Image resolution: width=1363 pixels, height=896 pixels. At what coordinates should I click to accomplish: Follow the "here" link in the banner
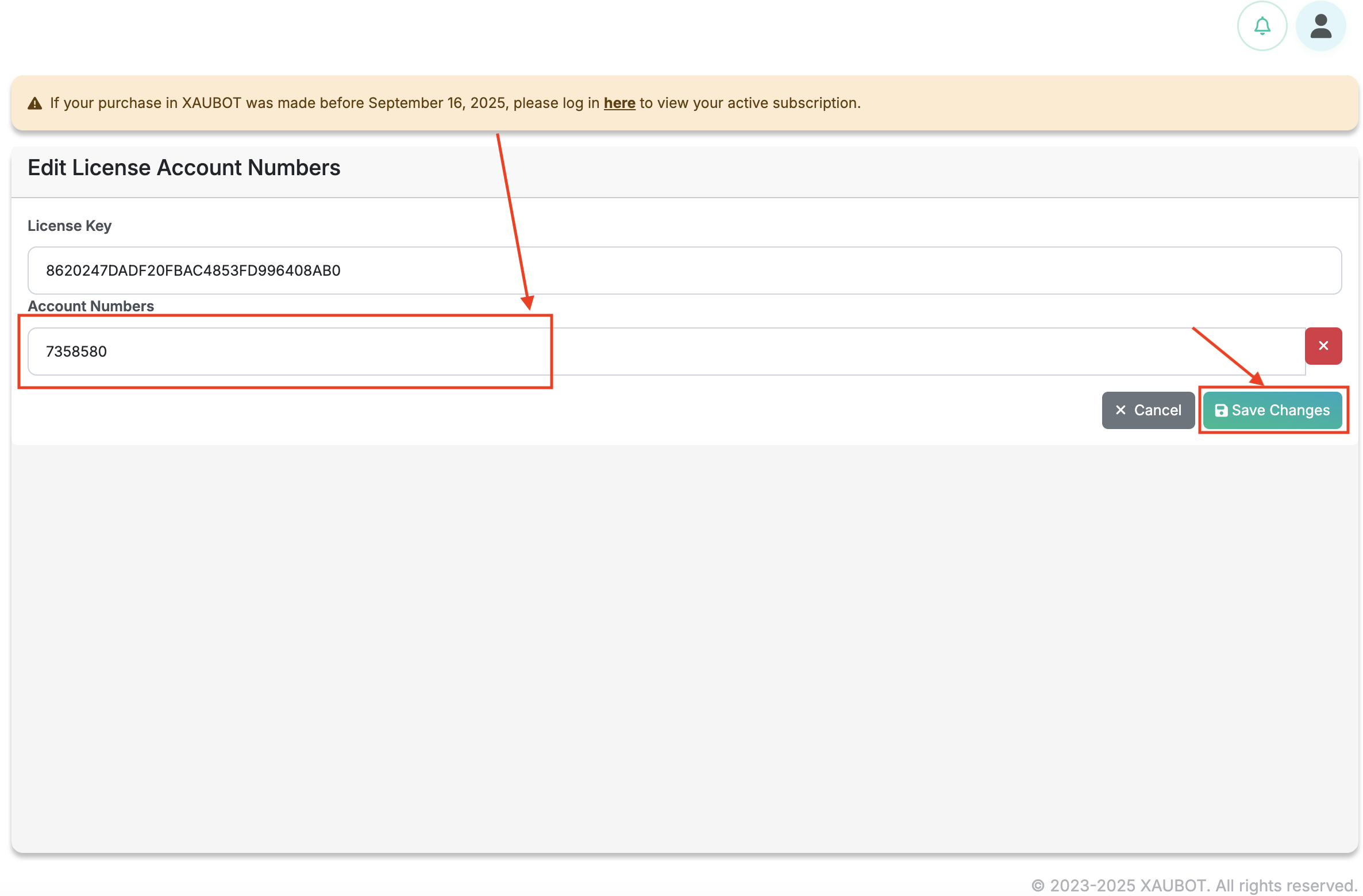(x=619, y=103)
